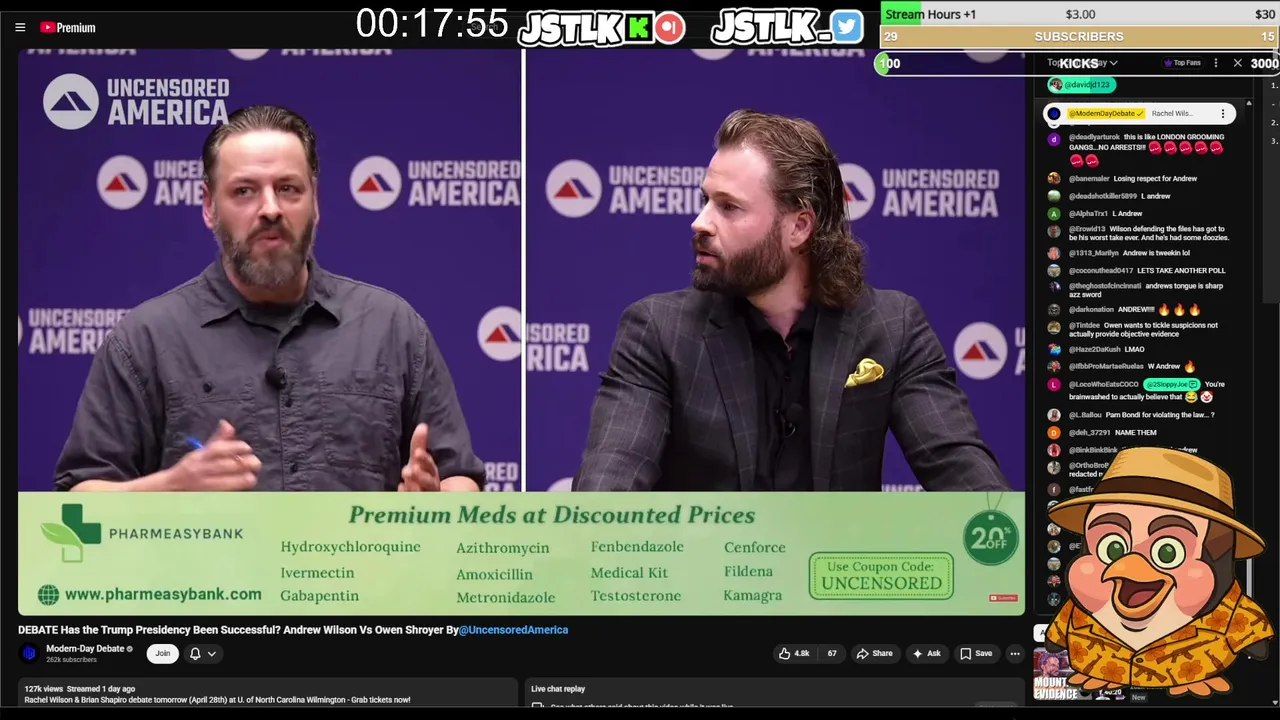Dislike the video beside count 67
Screen dimensions: 1280x720
point(832,654)
